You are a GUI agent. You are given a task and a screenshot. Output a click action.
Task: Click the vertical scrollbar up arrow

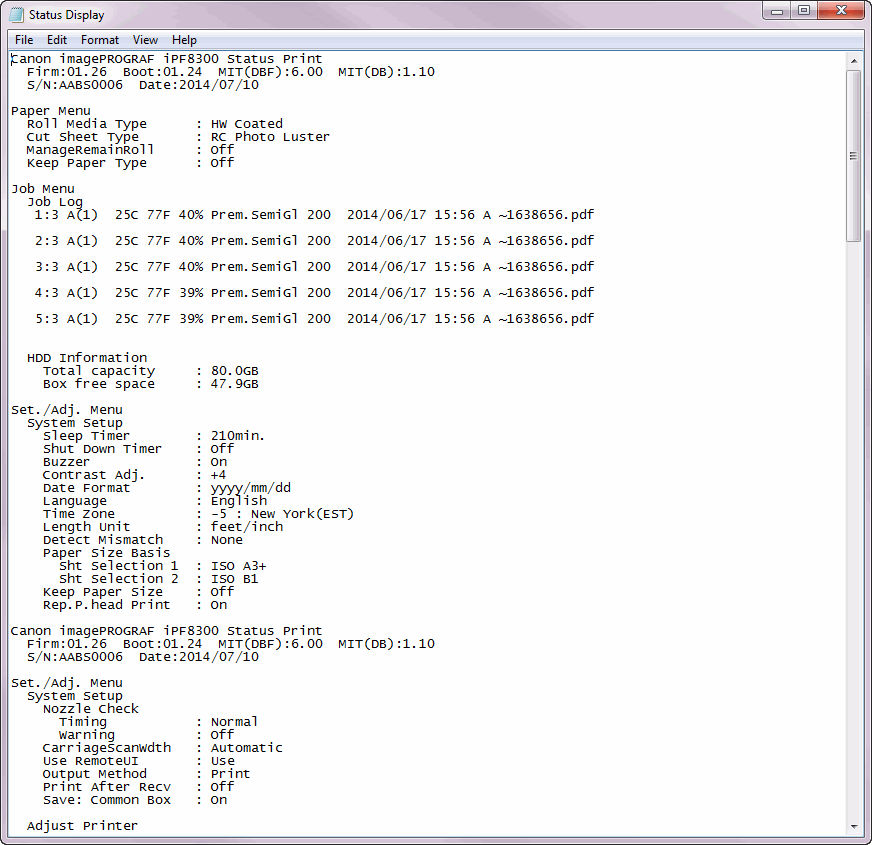[x=853, y=60]
